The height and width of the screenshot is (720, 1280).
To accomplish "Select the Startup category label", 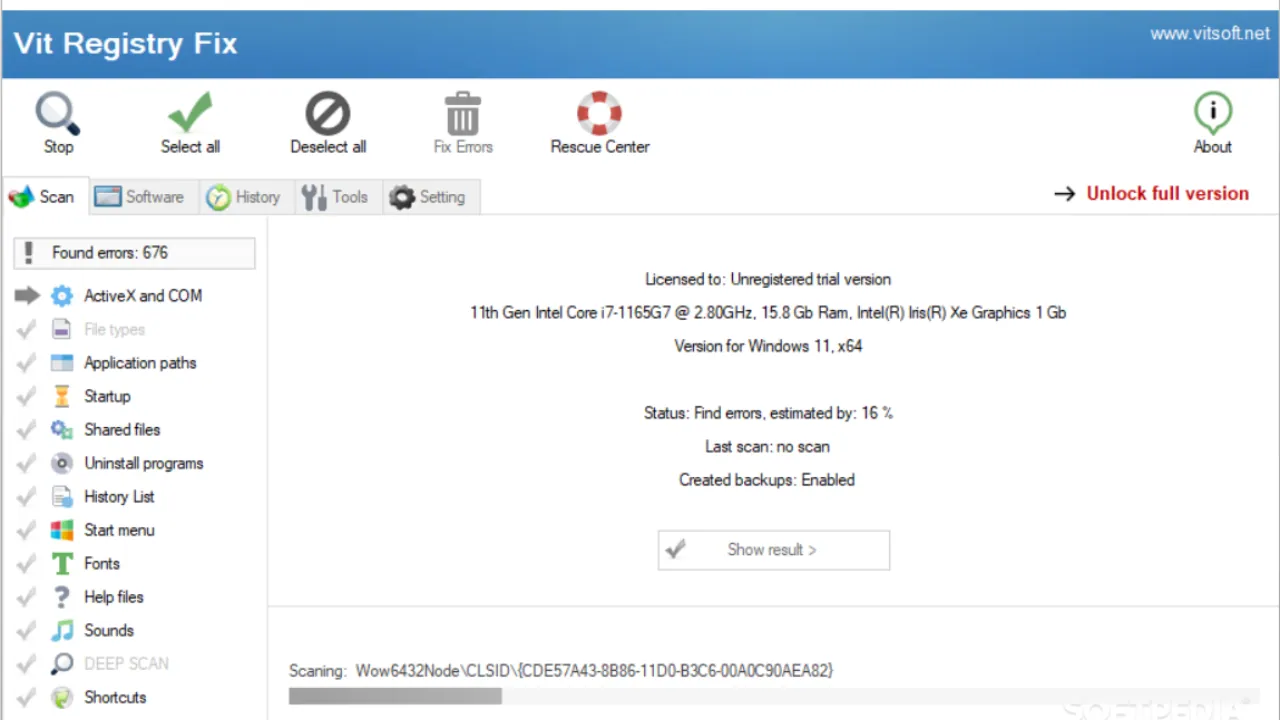I will click(x=107, y=396).
